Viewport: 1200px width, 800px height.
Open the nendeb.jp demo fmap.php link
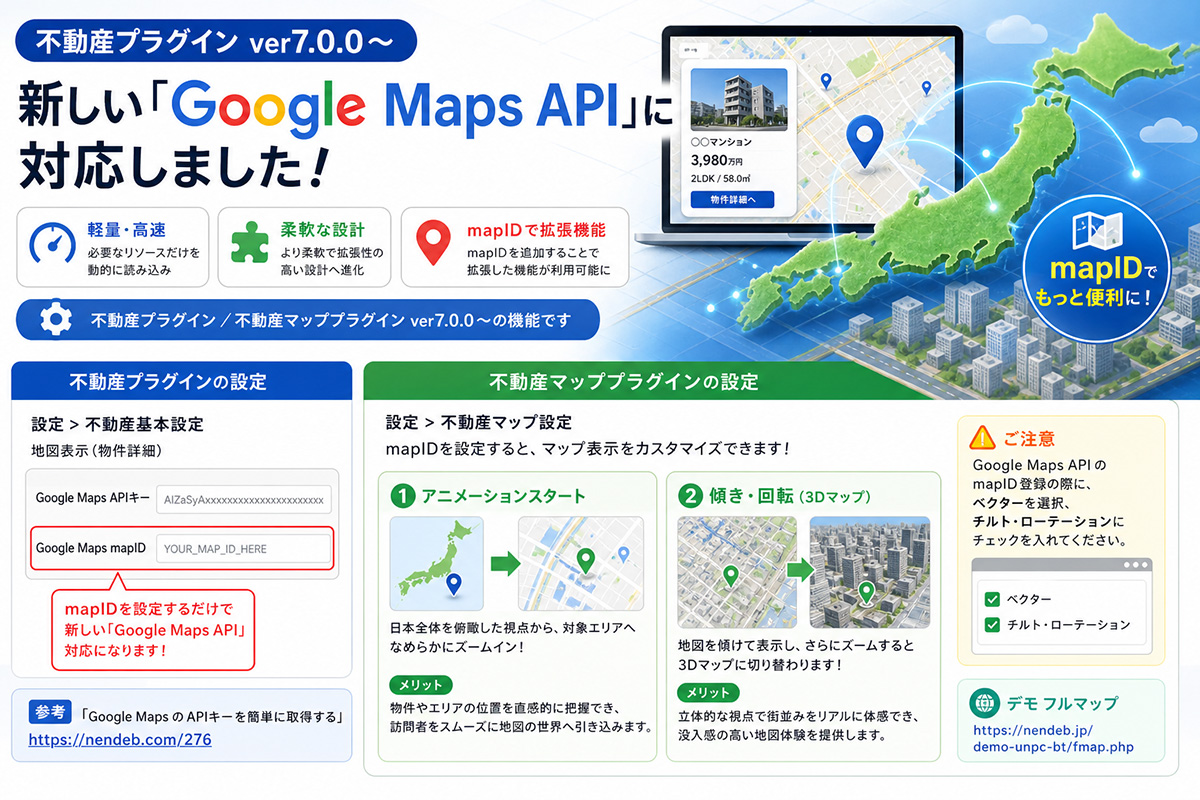point(1053,738)
